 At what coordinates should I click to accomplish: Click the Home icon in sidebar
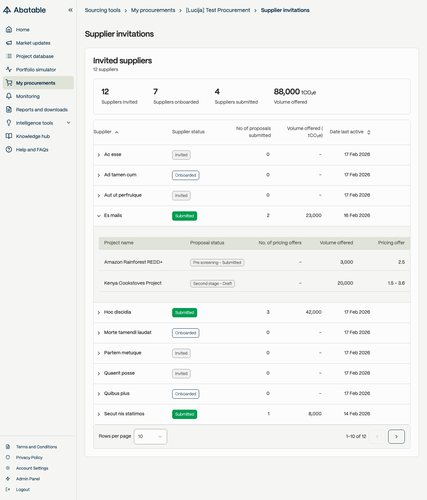tap(9, 29)
